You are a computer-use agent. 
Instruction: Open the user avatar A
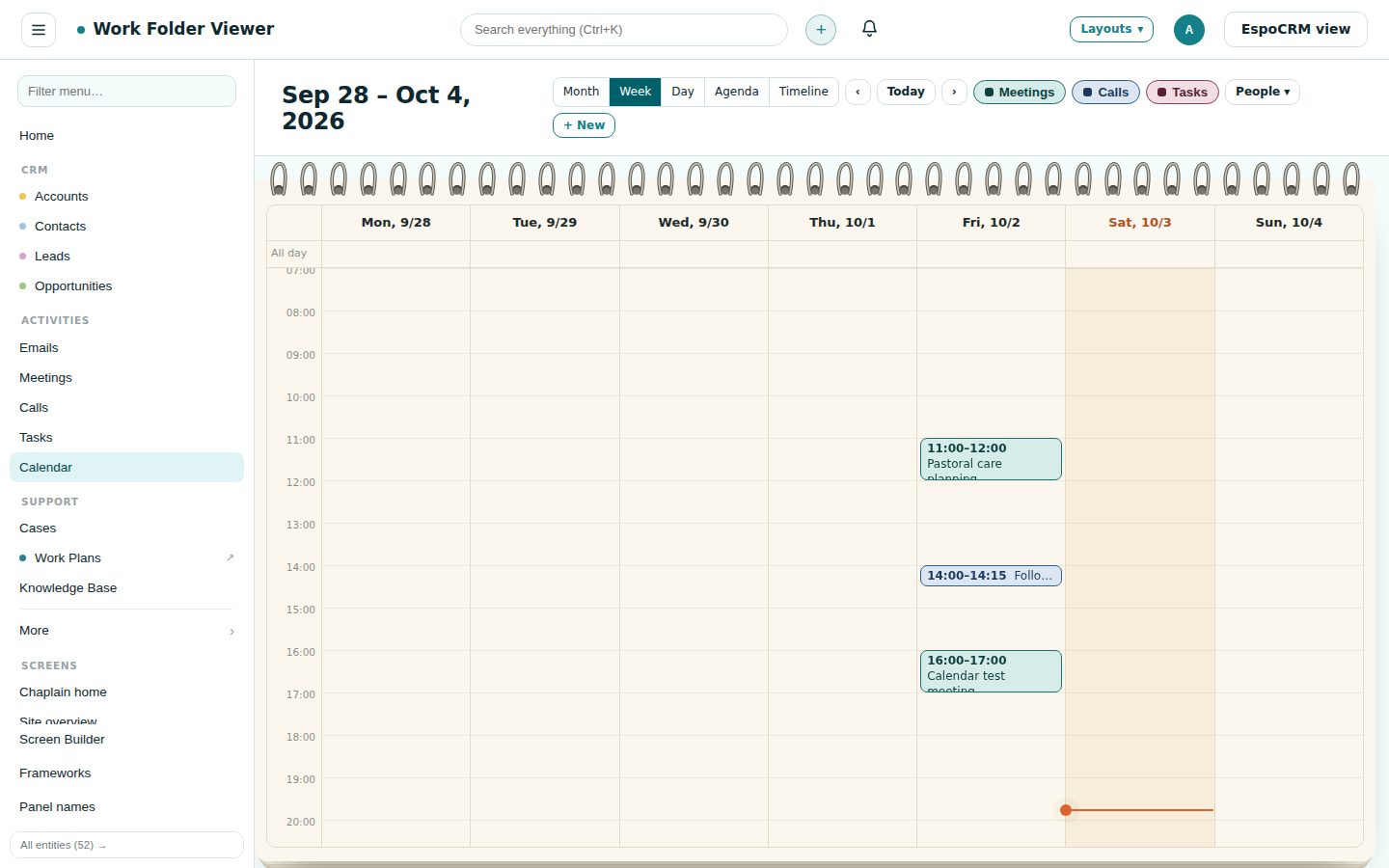1189,30
